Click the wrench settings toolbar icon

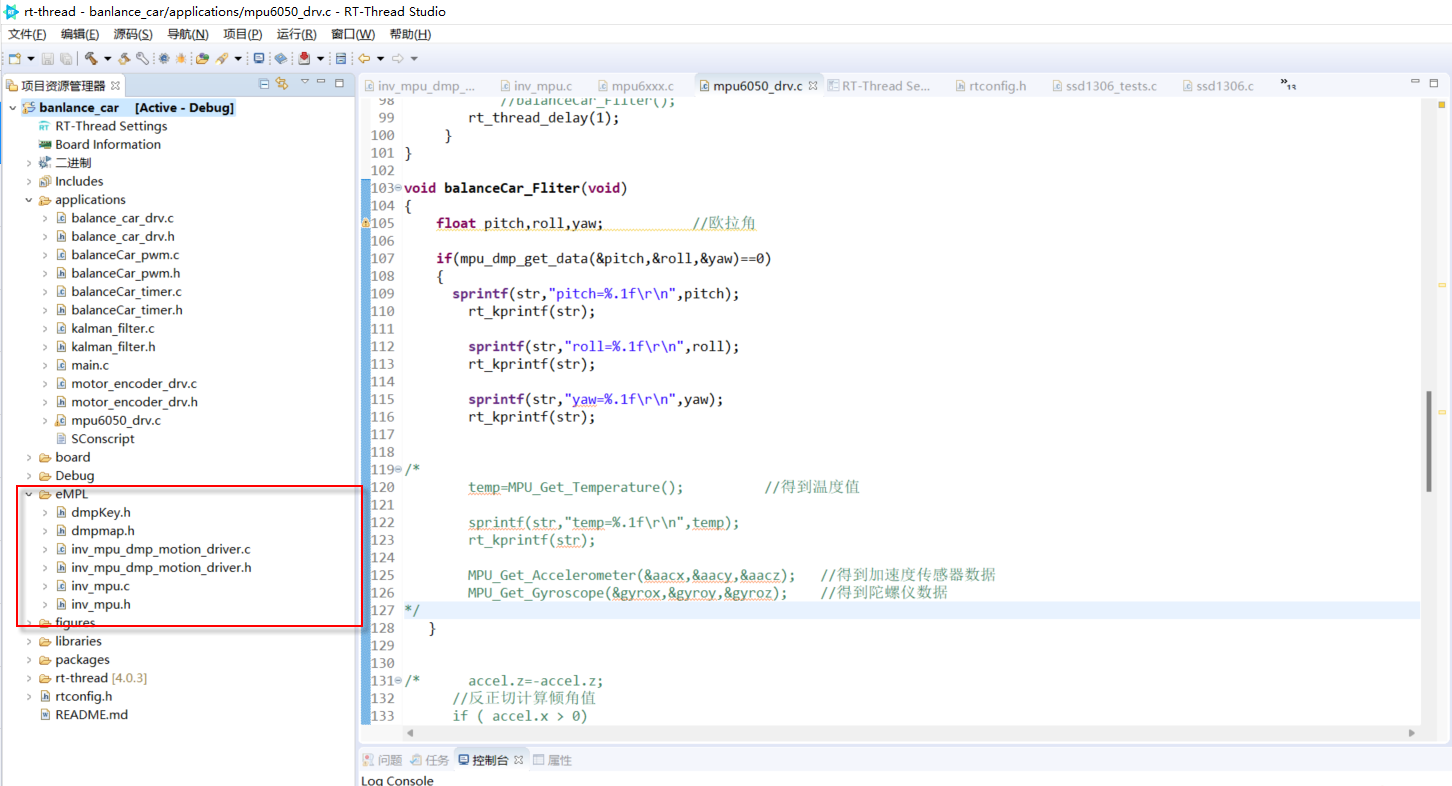[142, 59]
